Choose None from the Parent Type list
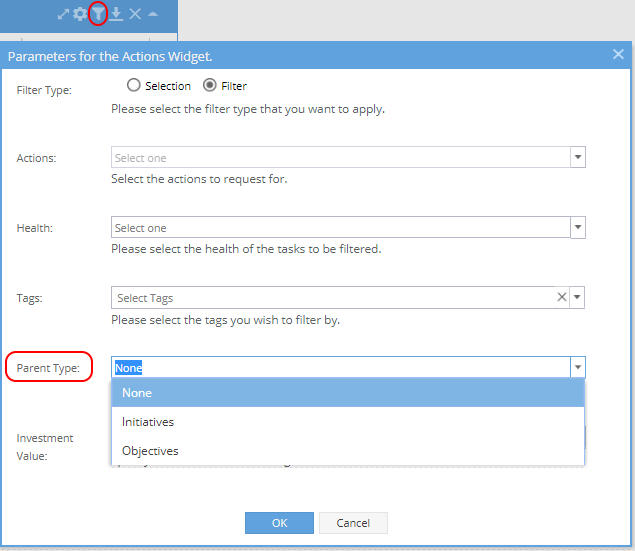 click(x=348, y=393)
